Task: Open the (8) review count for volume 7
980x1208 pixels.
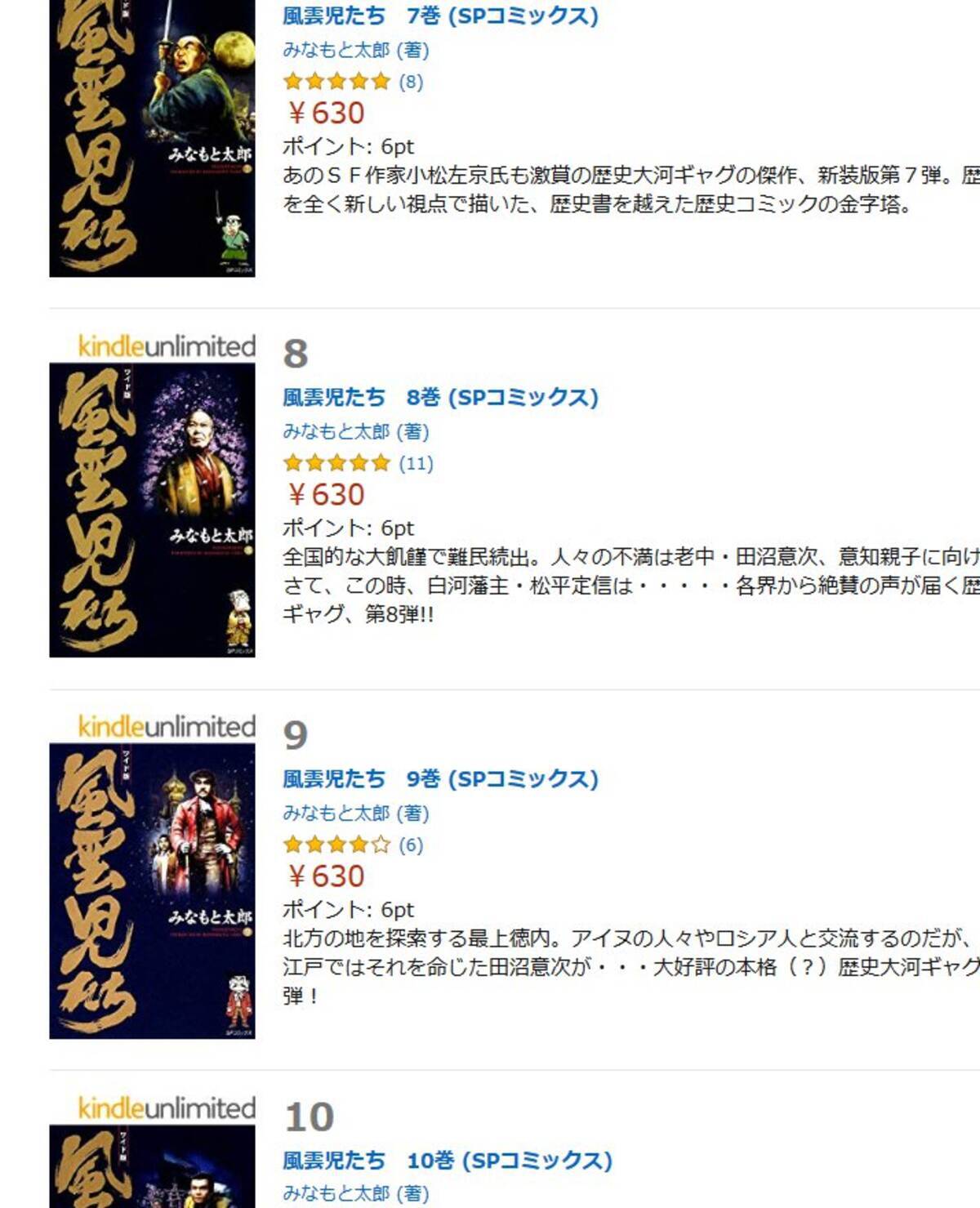Action: click(x=411, y=81)
